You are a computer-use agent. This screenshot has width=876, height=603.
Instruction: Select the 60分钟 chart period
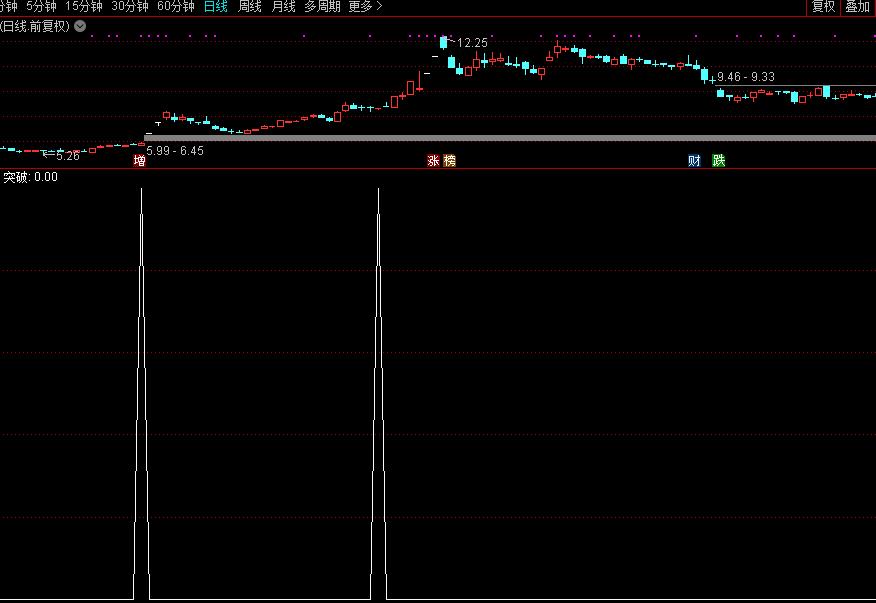176,7
